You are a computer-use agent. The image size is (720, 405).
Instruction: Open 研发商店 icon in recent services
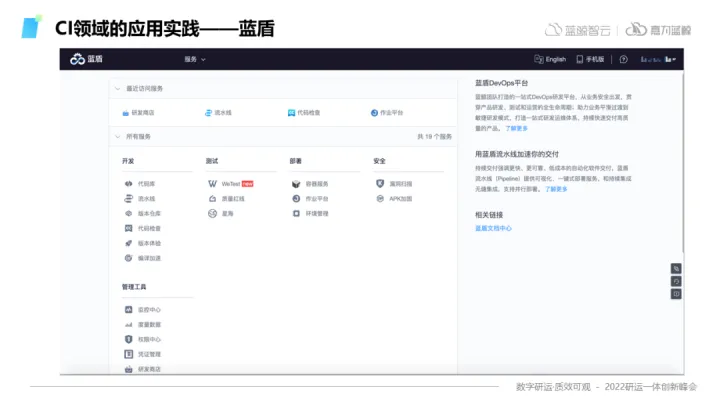pos(125,113)
